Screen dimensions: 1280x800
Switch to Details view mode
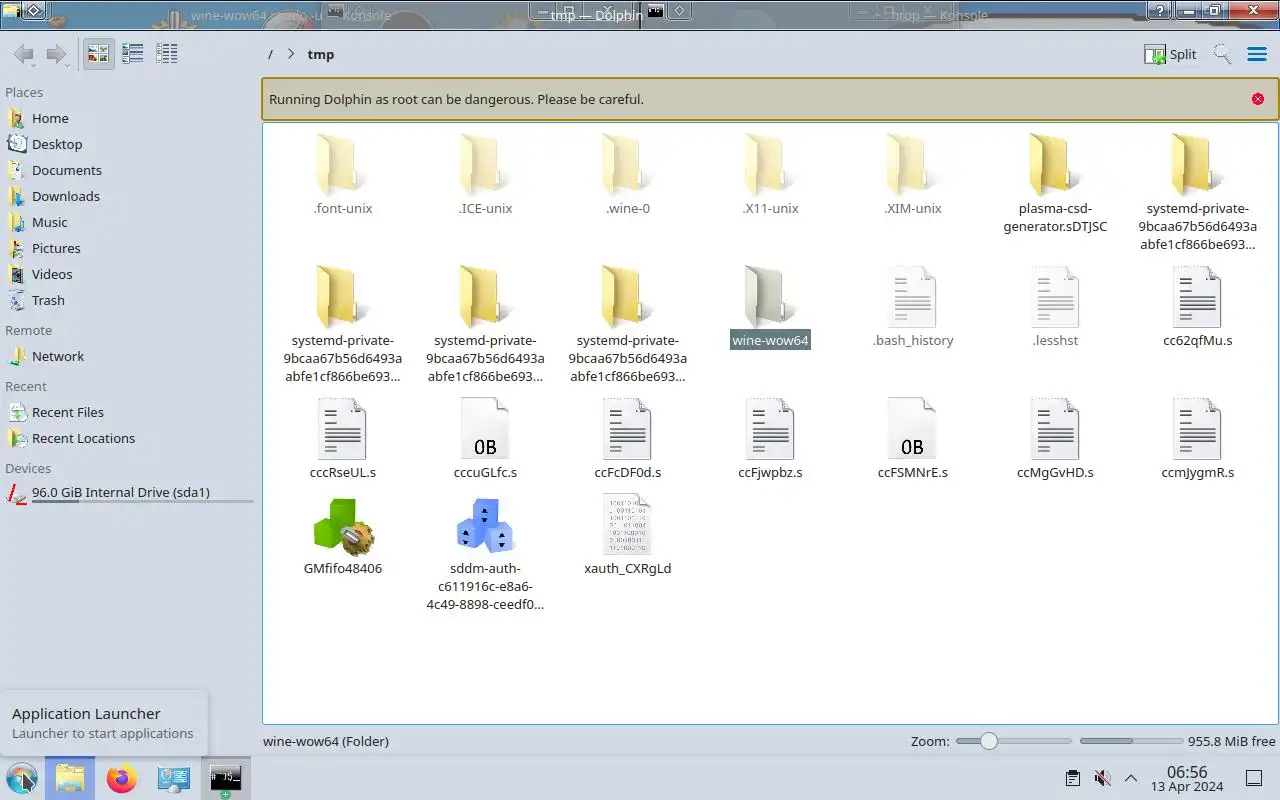pos(166,54)
